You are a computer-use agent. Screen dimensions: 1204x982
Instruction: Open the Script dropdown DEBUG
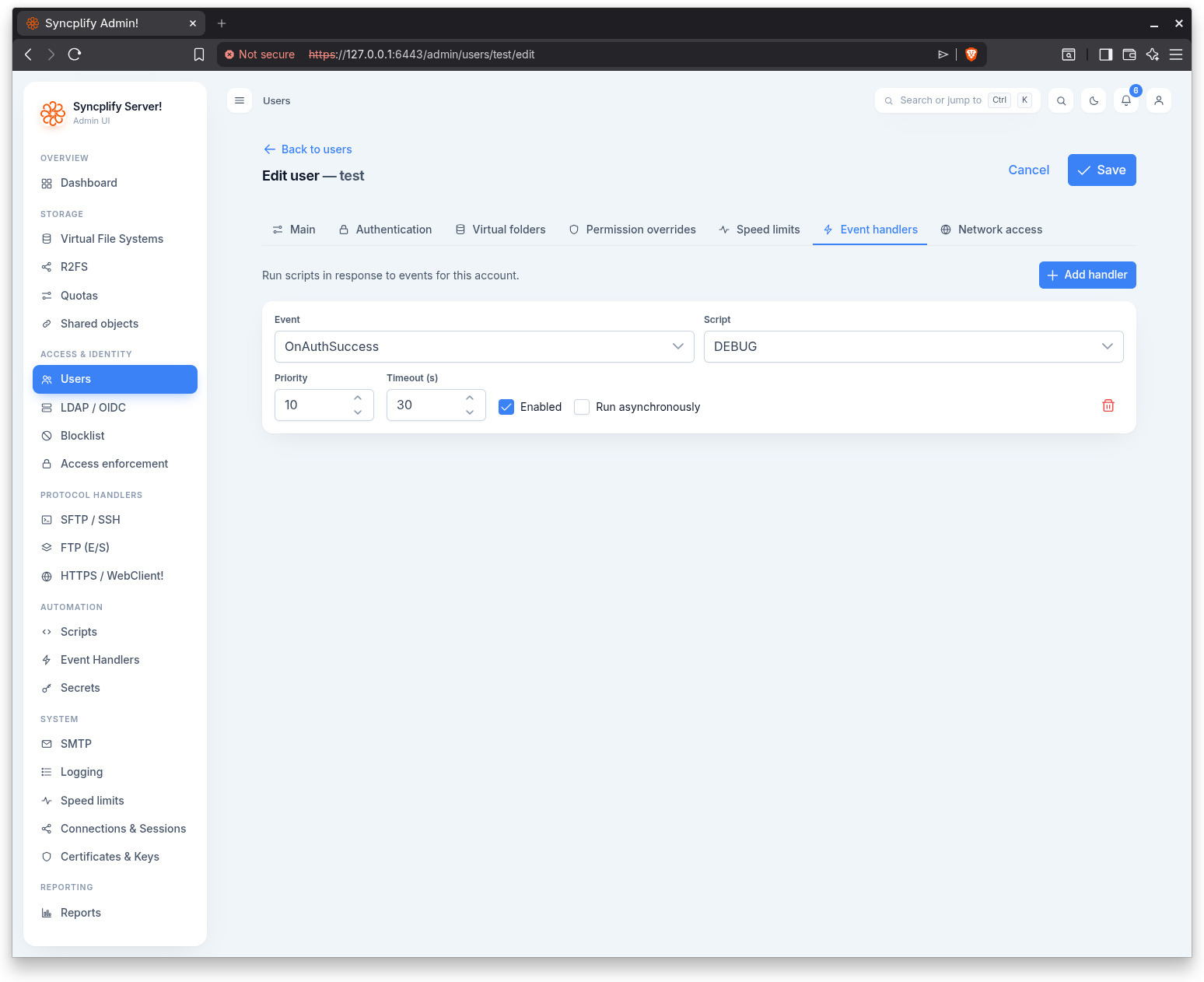[x=914, y=346]
